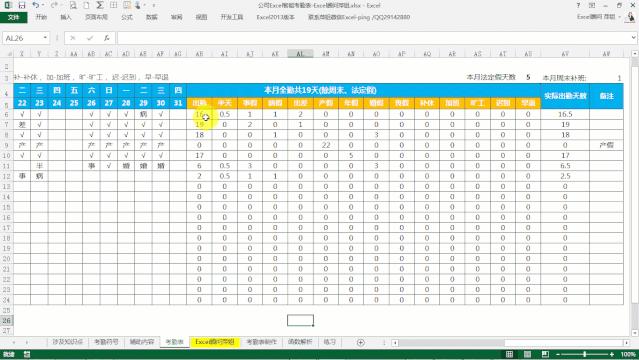Add a new sheet with plus icon
This screenshot has width=639, height=360.
pos(361,342)
